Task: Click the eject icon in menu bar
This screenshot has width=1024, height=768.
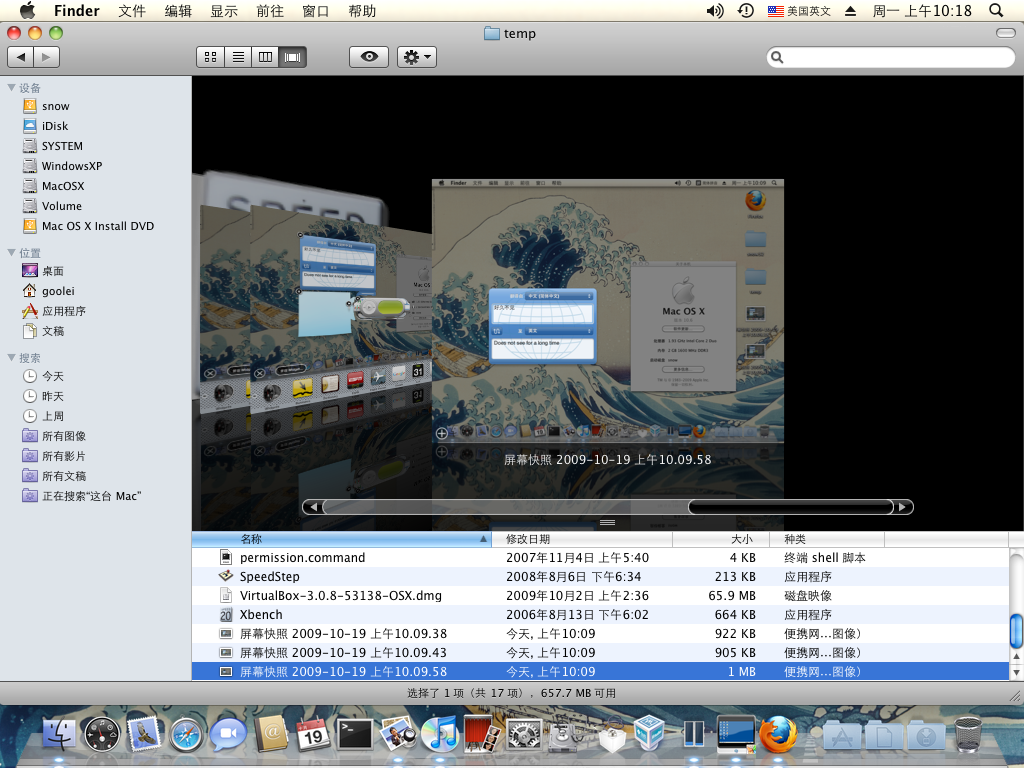Action: point(850,10)
